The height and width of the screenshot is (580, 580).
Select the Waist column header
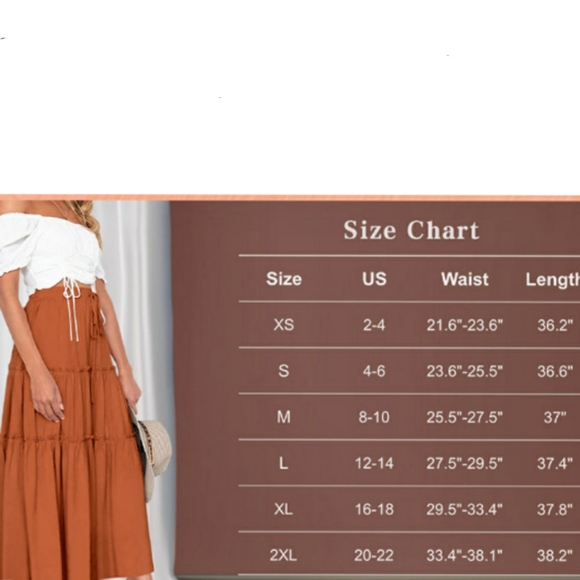click(465, 279)
